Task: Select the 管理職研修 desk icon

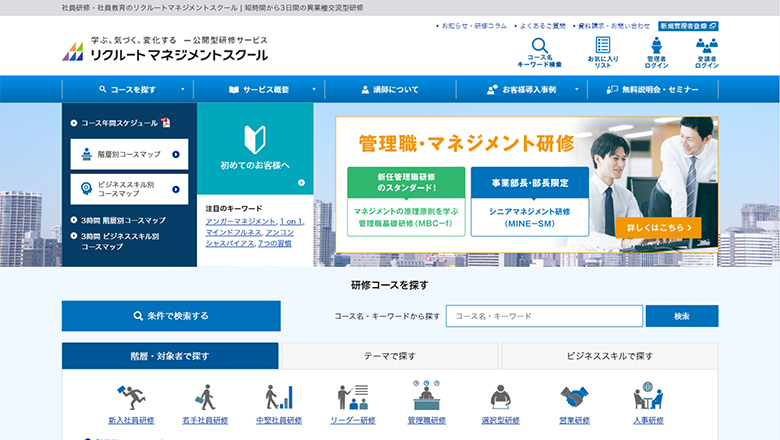Action: (x=426, y=396)
